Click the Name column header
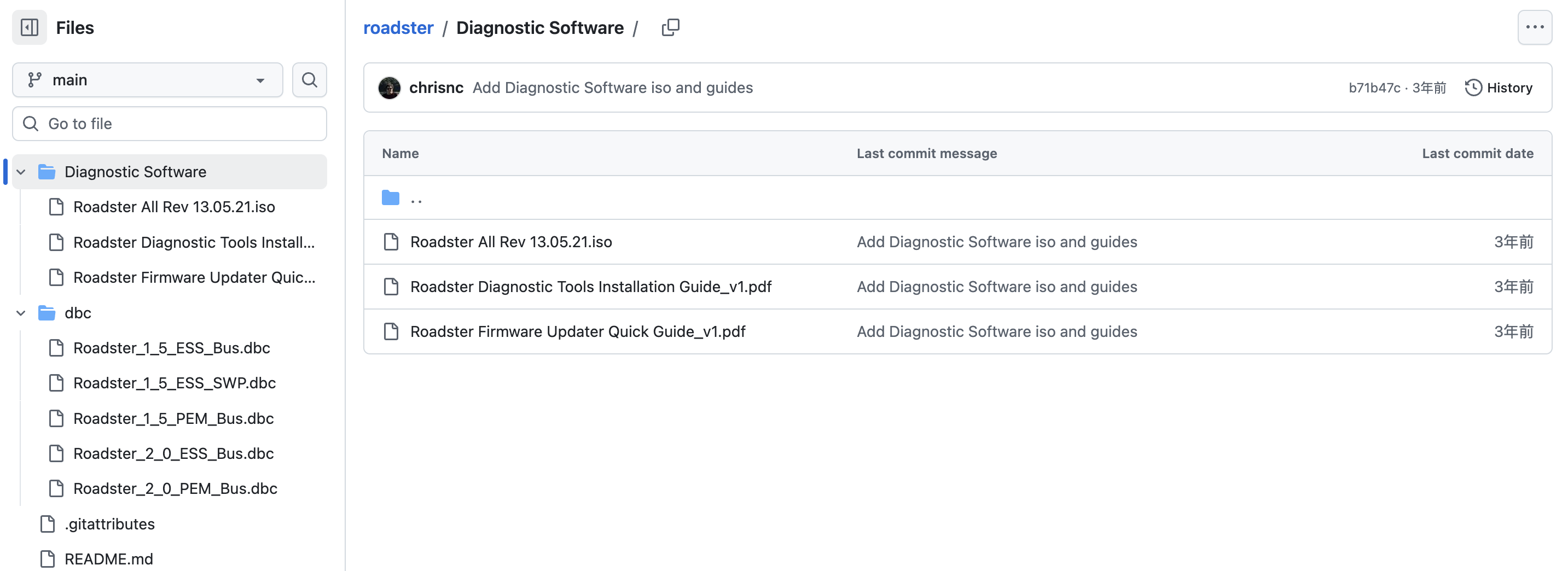The height and width of the screenshot is (571, 1568). pyautogui.click(x=400, y=153)
